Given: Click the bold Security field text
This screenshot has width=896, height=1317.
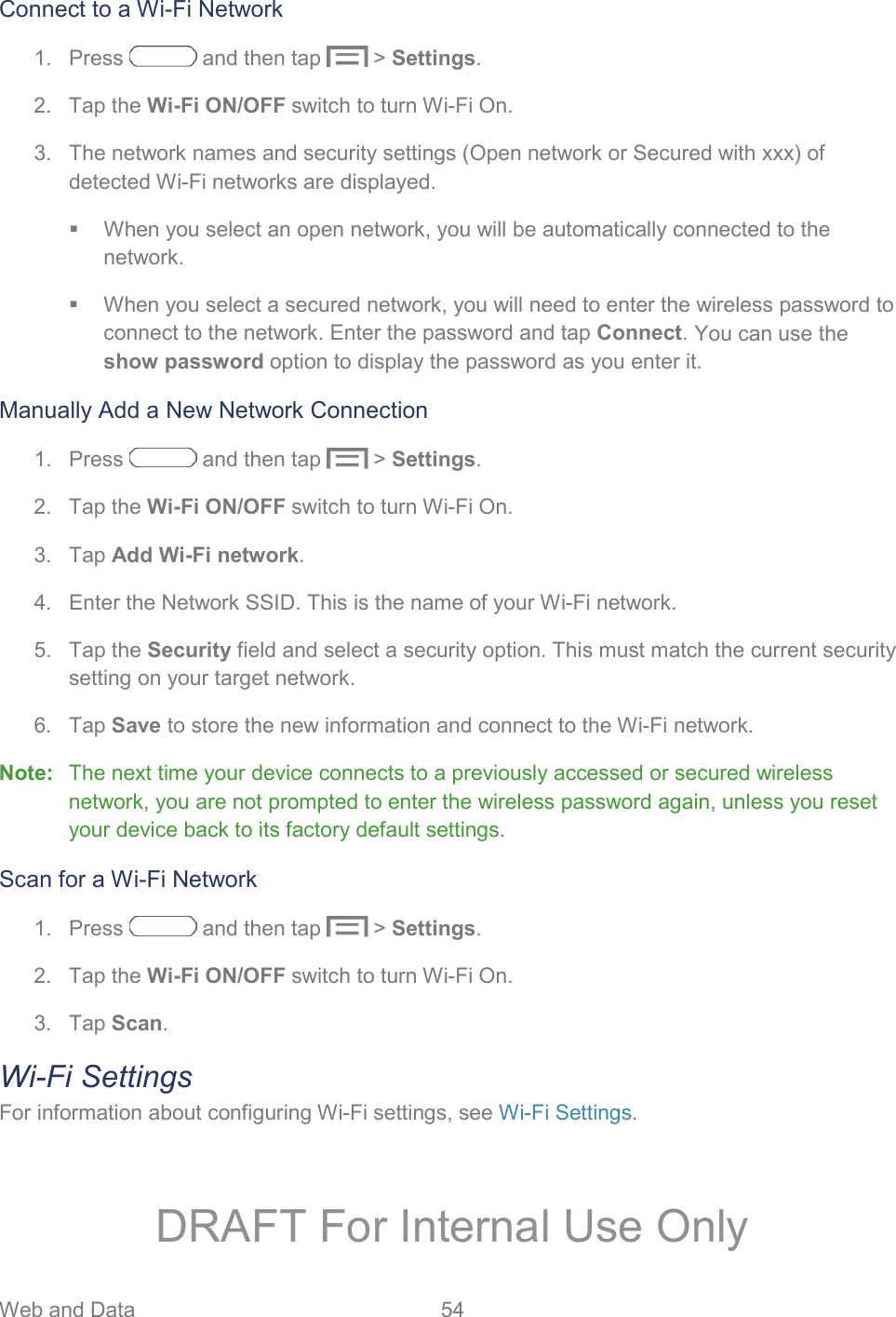Looking at the screenshot, I should click(189, 651).
